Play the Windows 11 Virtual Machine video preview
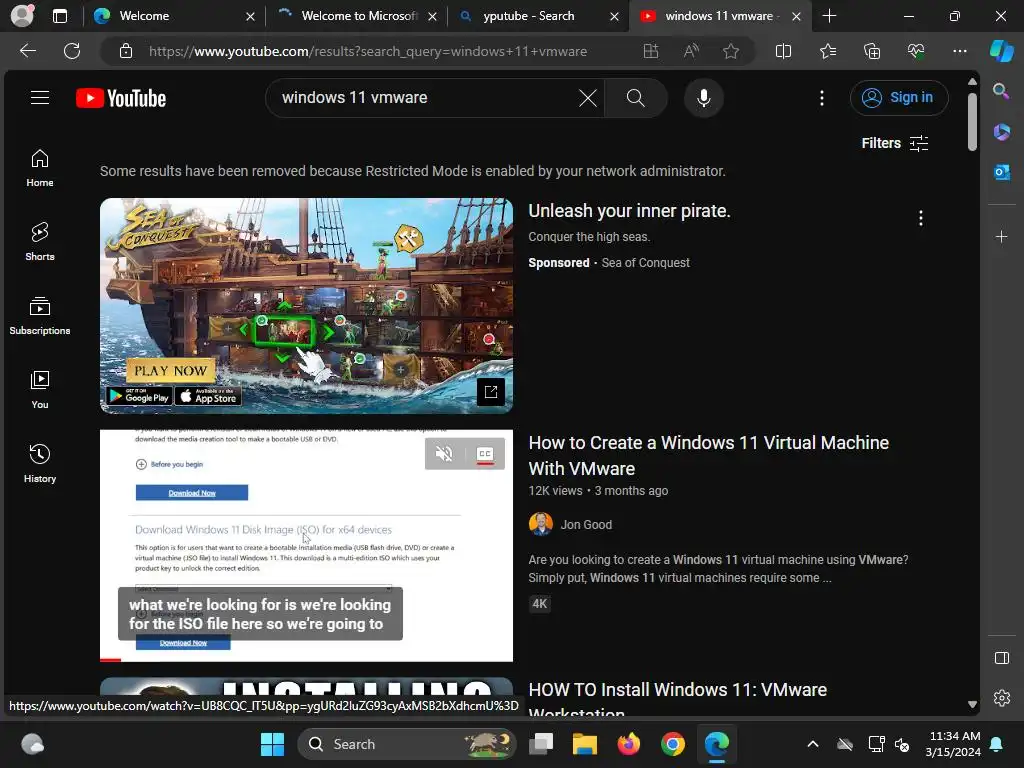Image resolution: width=1024 pixels, height=768 pixels. pyautogui.click(x=306, y=545)
